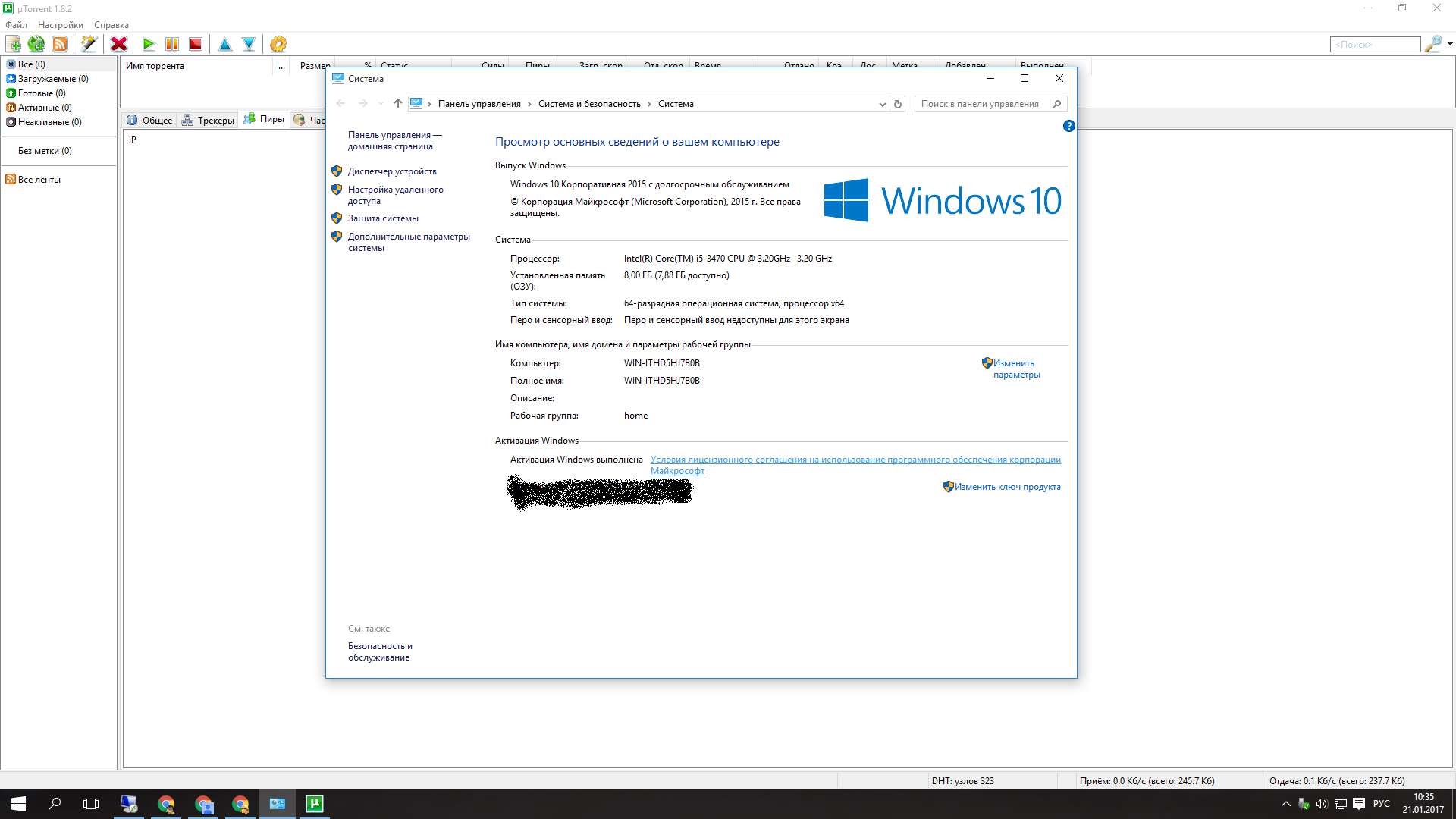Click the Move Down Queue arrow icon
The height and width of the screenshot is (819, 1456).
(x=249, y=44)
